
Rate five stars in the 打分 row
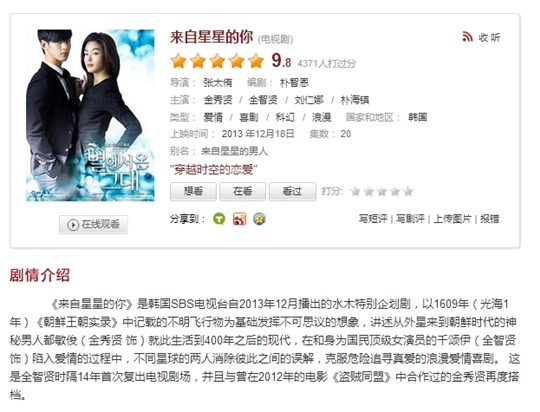tap(408, 191)
